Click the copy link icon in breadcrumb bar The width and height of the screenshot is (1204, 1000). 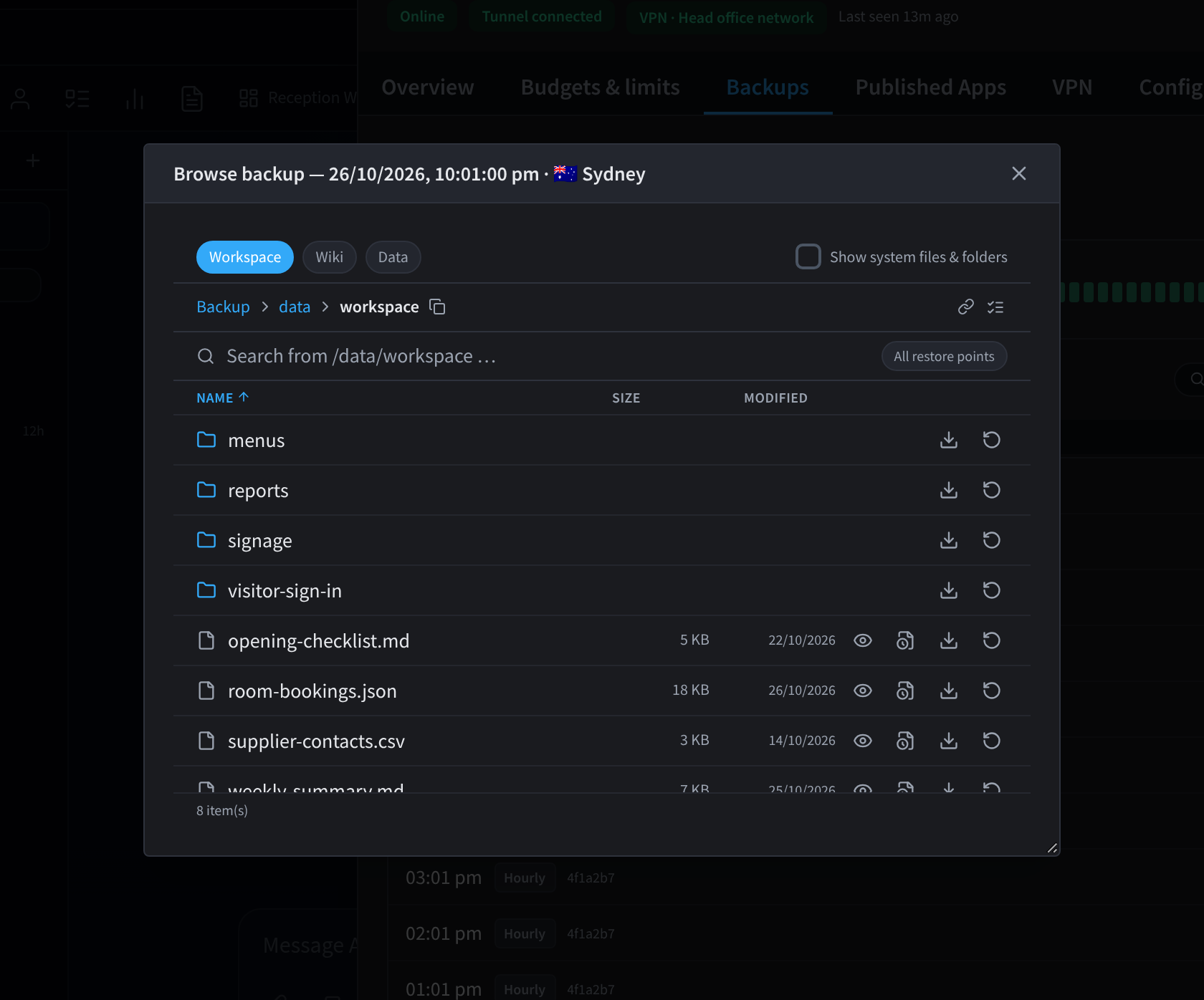pyautogui.click(x=966, y=307)
